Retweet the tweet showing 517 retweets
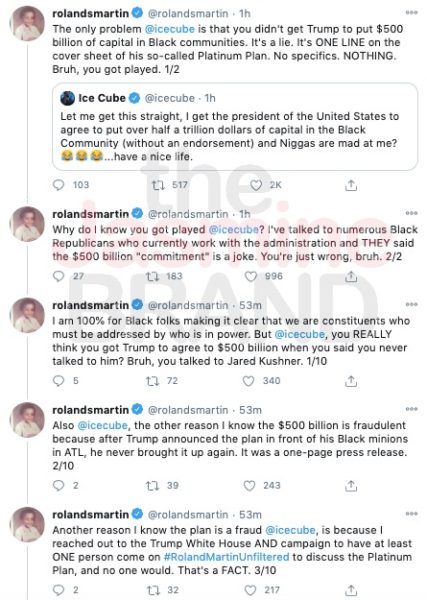This screenshot has height=600, width=427. tap(158, 185)
